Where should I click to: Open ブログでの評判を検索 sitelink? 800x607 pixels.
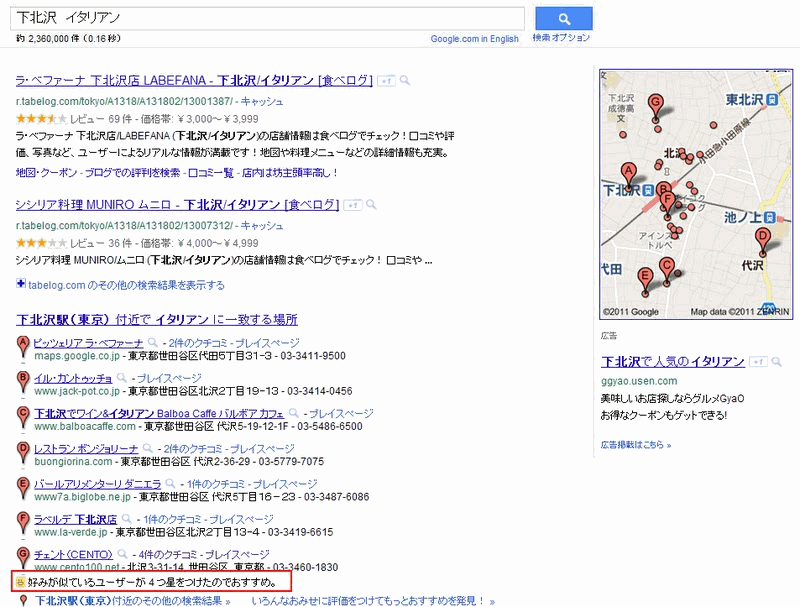click(132, 173)
